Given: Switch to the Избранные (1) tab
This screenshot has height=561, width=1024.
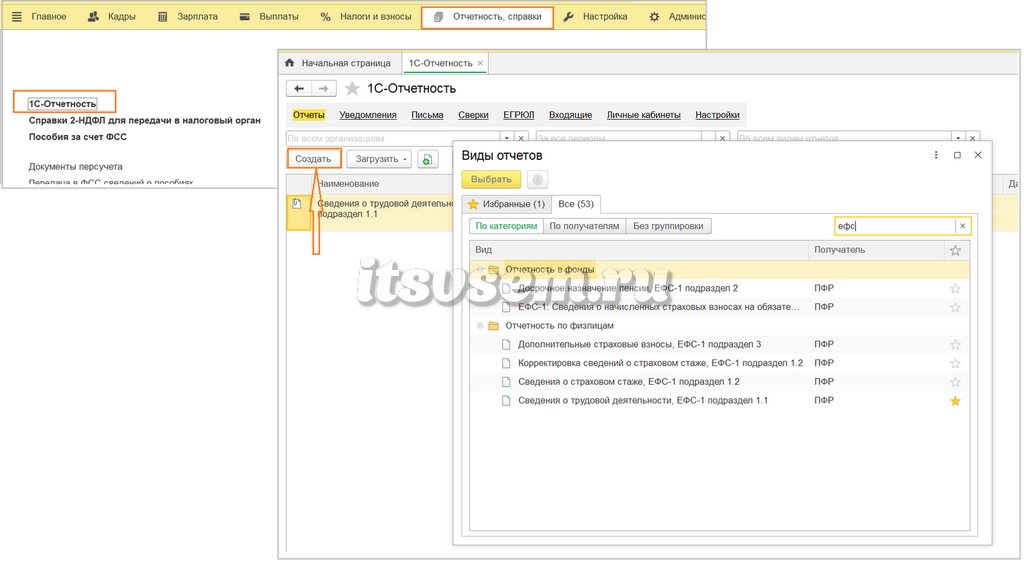Looking at the screenshot, I should 507,204.
